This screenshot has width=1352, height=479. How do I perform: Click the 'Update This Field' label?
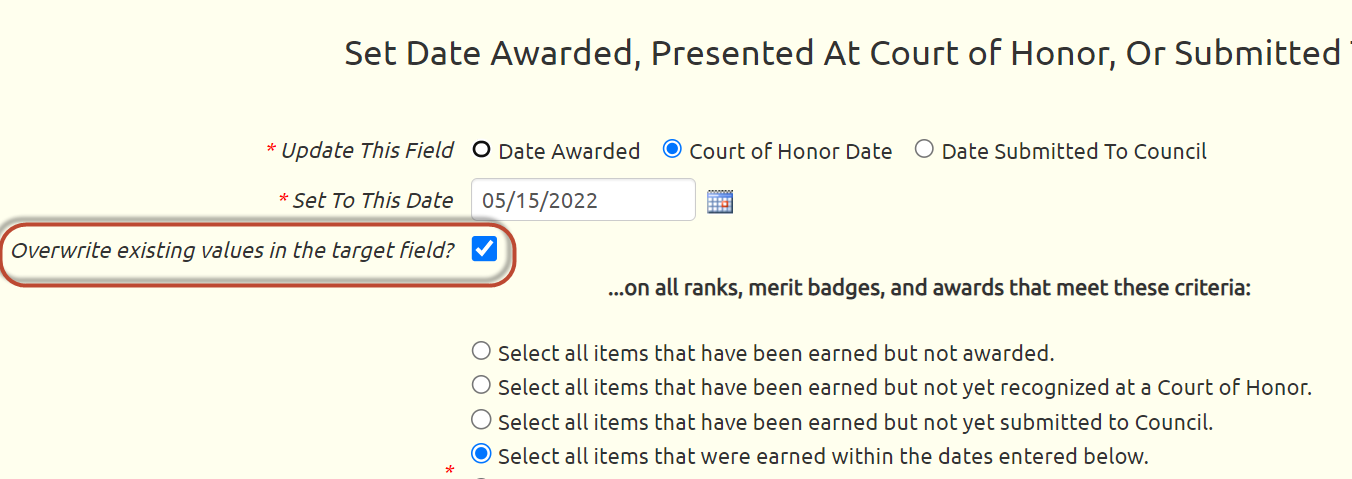[x=367, y=150]
